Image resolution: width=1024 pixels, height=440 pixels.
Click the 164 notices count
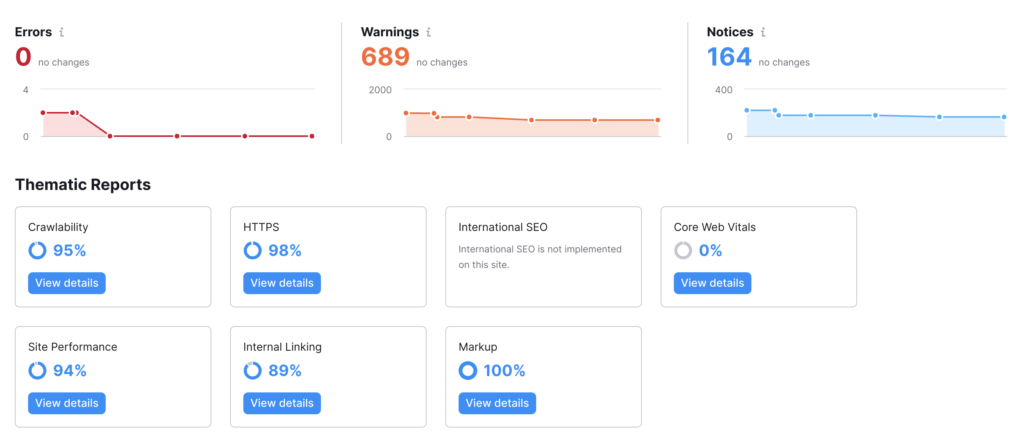coord(729,57)
